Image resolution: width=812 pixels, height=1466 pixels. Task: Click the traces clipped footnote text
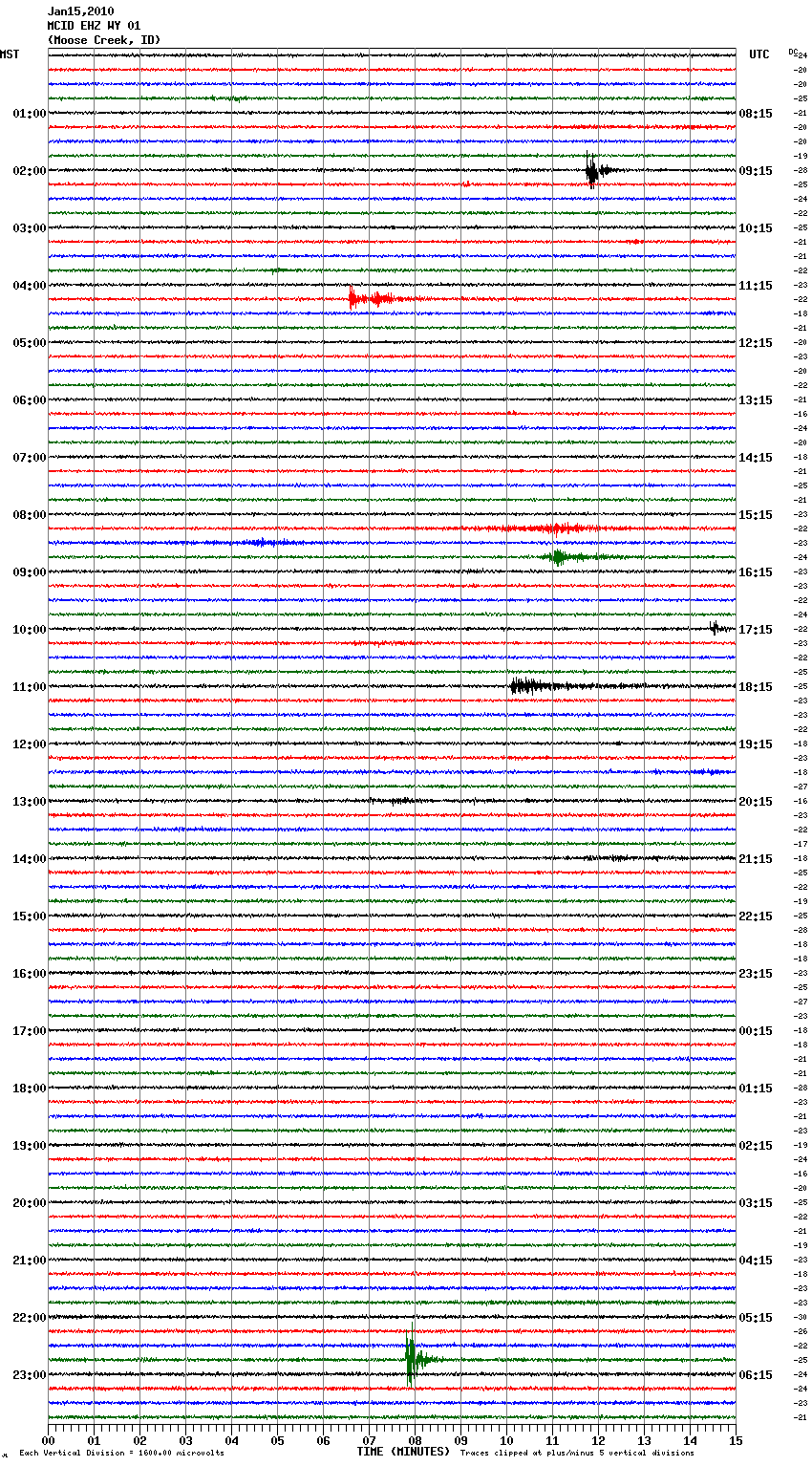pos(577,1453)
